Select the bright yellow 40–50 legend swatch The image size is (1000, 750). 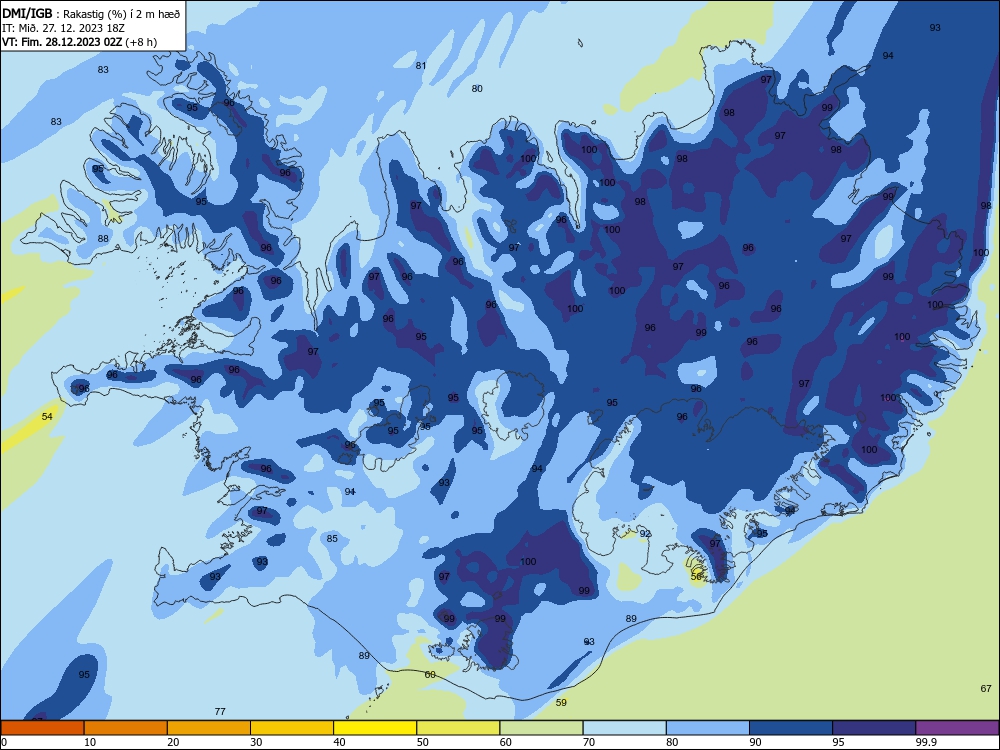tap(375, 728)
